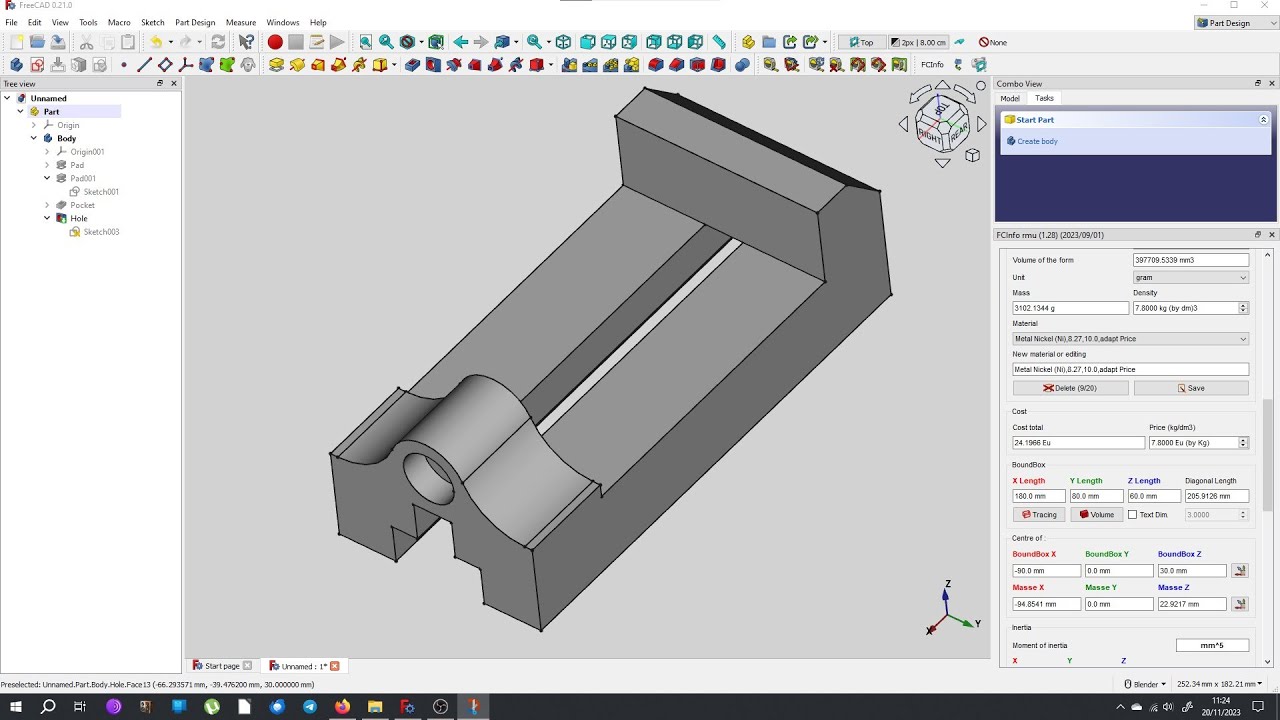Open the Macro menu
Image resolution: width=1280 pixels, height=720 pixels.
[x=119, y=22]
